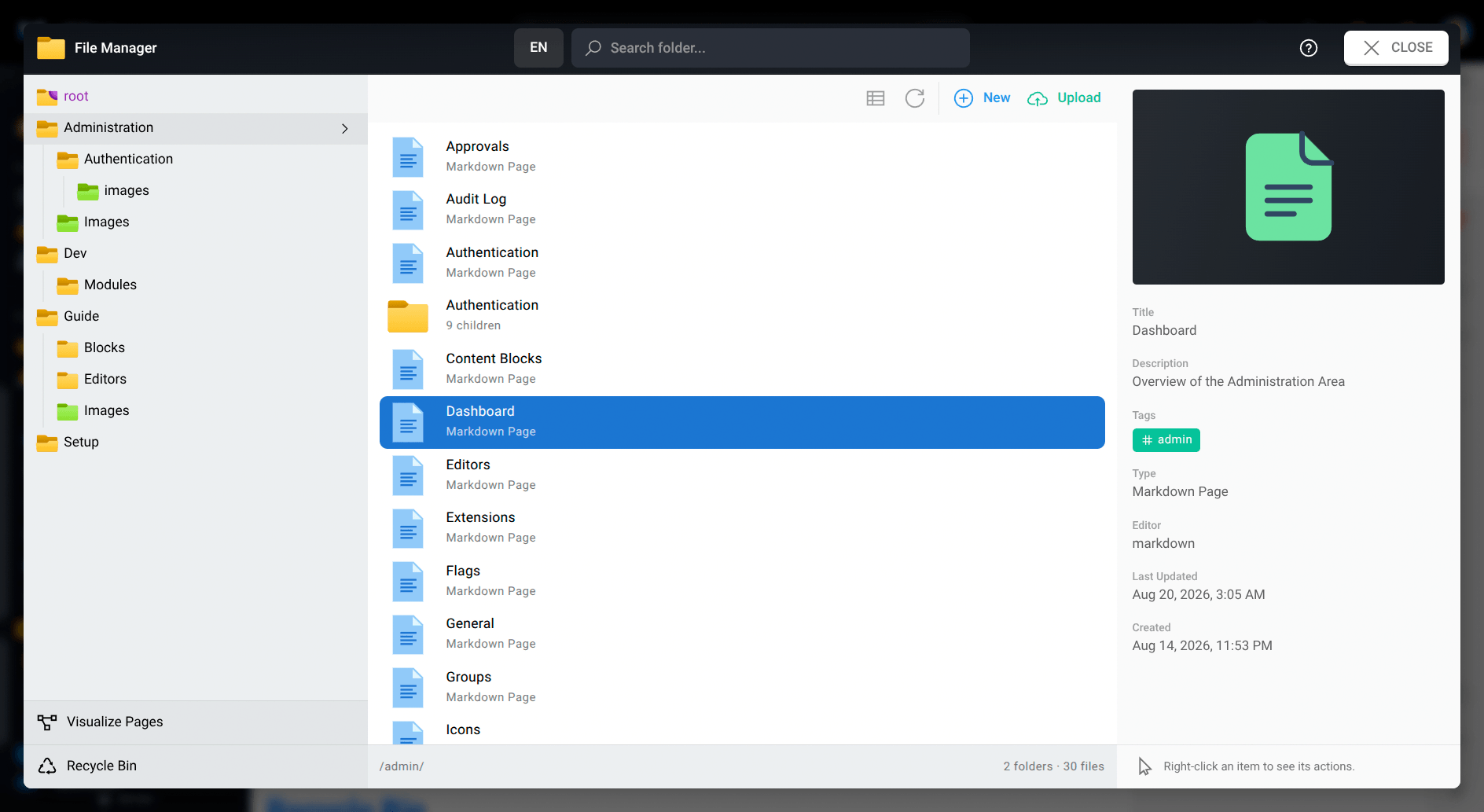Click the Groups page file icon
The height and width of the screenshot is (812, 1484).
point(408,687)
